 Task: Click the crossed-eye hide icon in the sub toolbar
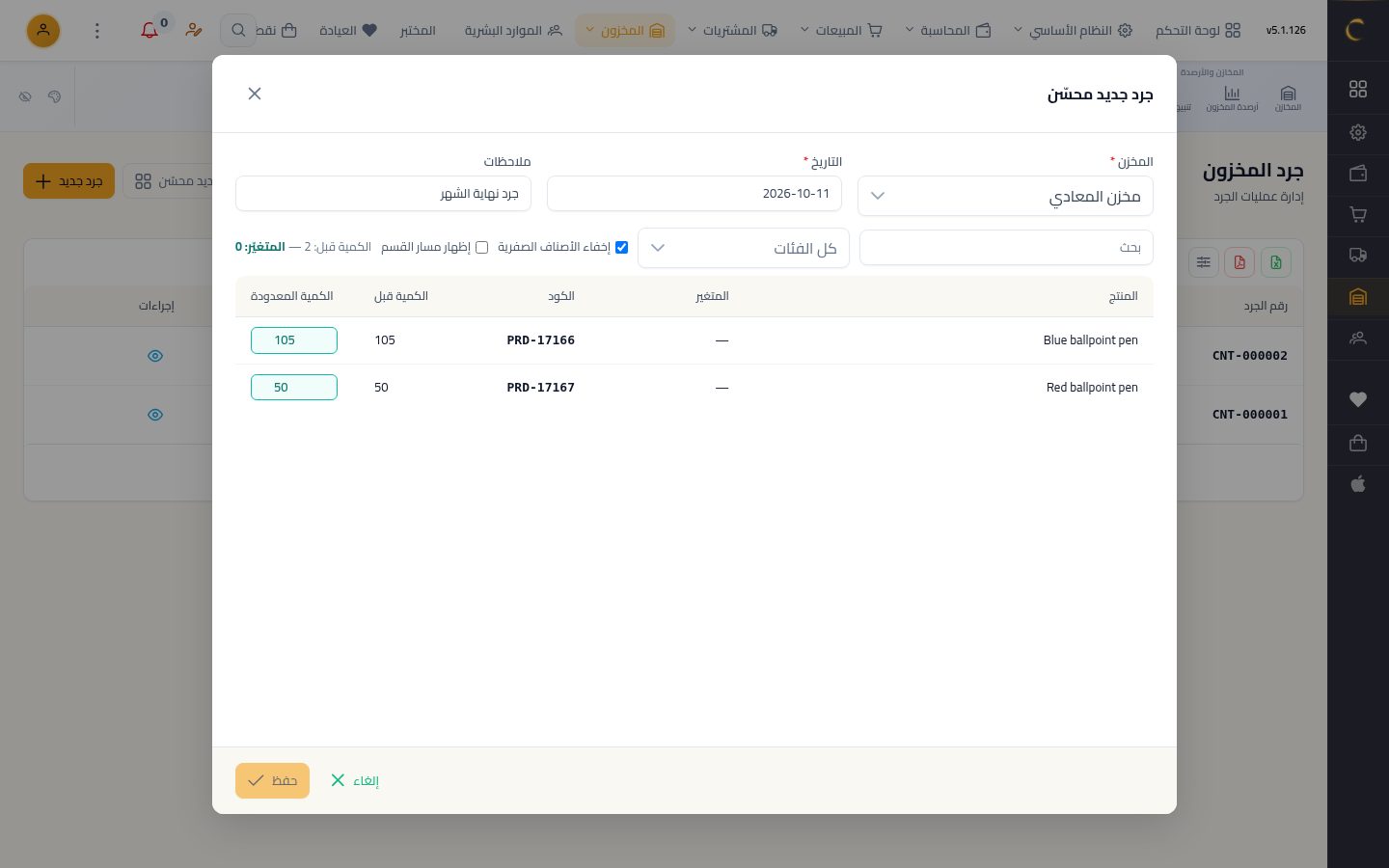tap(25, 96)
